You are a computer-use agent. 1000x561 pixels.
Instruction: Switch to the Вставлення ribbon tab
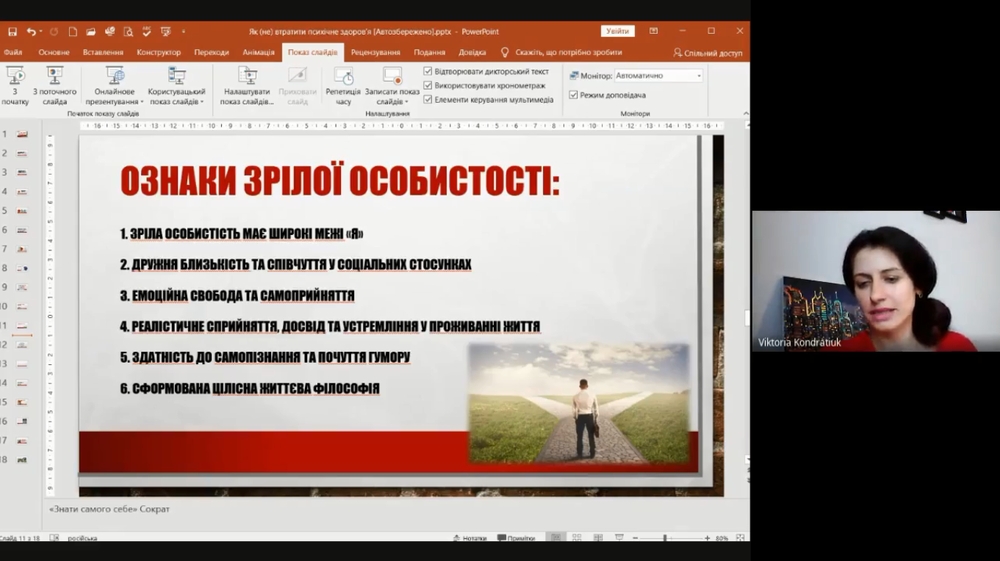click(x=103, y=52)
